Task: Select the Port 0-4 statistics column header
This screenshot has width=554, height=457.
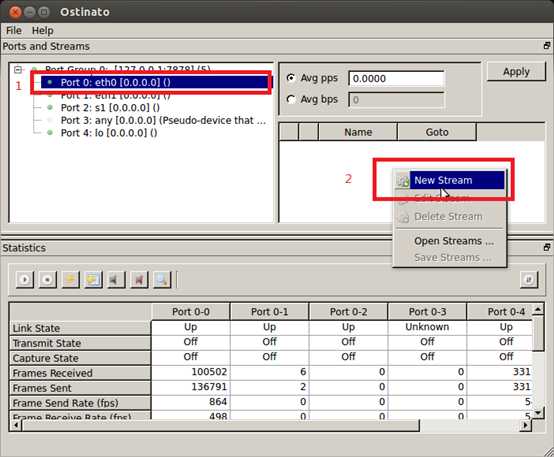Action: click(x=500, y=311)
